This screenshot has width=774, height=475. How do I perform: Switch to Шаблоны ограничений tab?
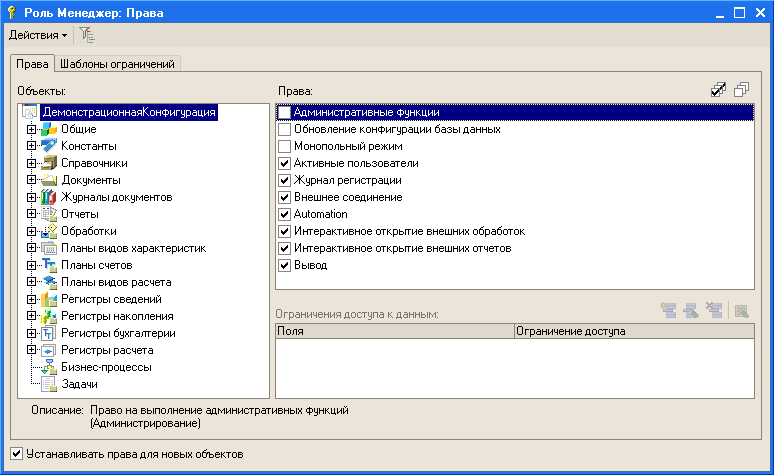[117, 64]
